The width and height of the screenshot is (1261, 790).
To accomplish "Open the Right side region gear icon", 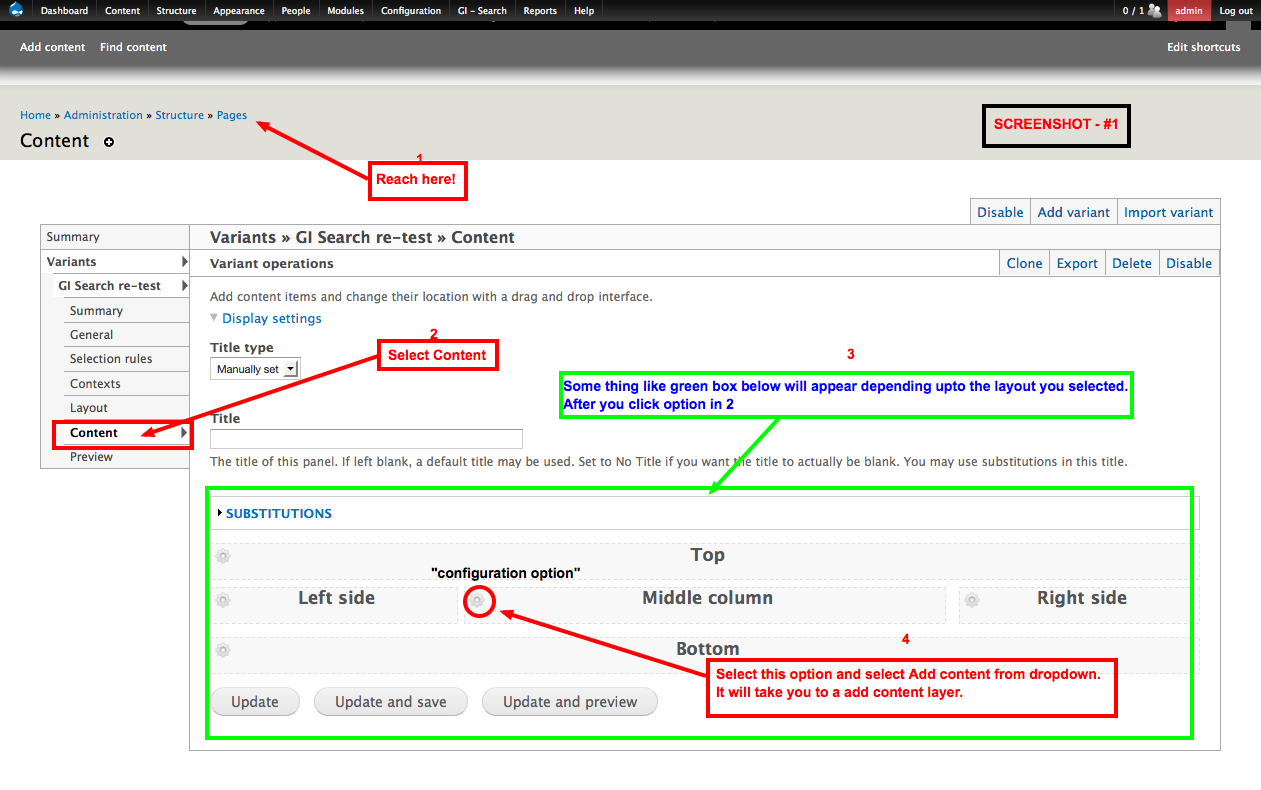I will point(971,600).
